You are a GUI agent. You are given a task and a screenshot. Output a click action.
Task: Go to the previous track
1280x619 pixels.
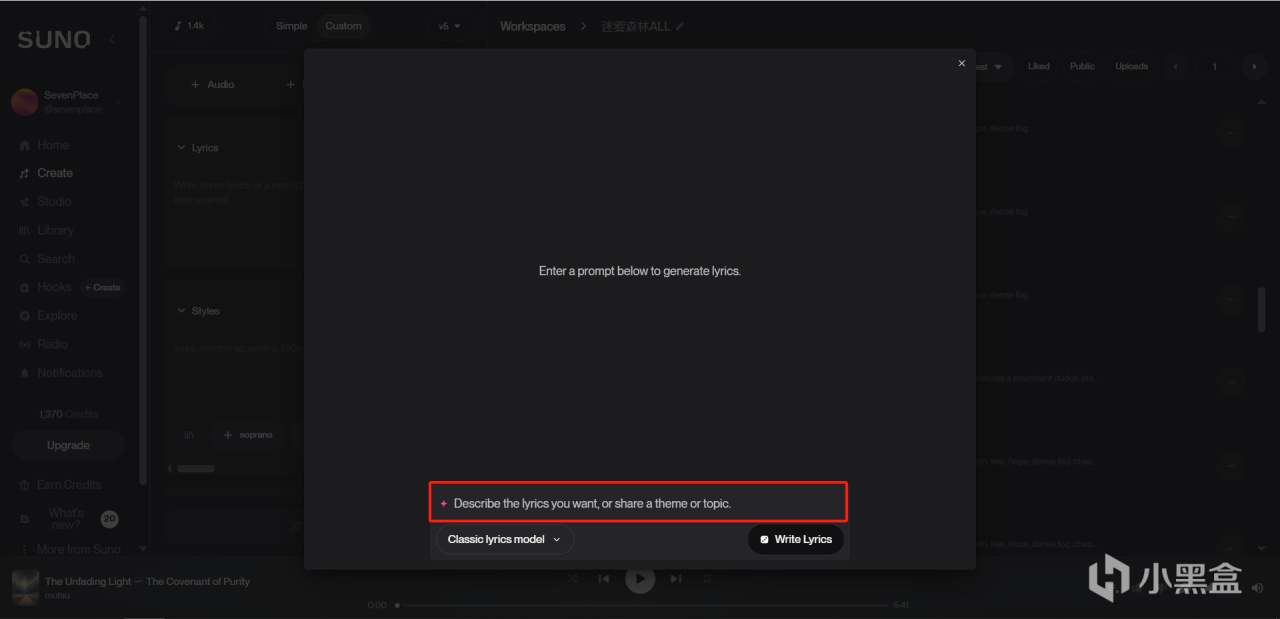point(604,578)
